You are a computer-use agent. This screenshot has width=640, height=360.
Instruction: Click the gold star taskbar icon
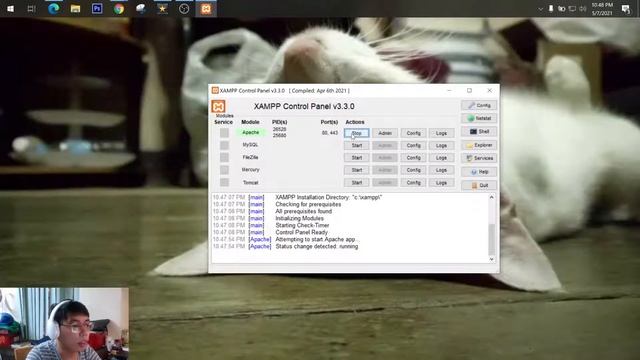[x=162, y=9]
